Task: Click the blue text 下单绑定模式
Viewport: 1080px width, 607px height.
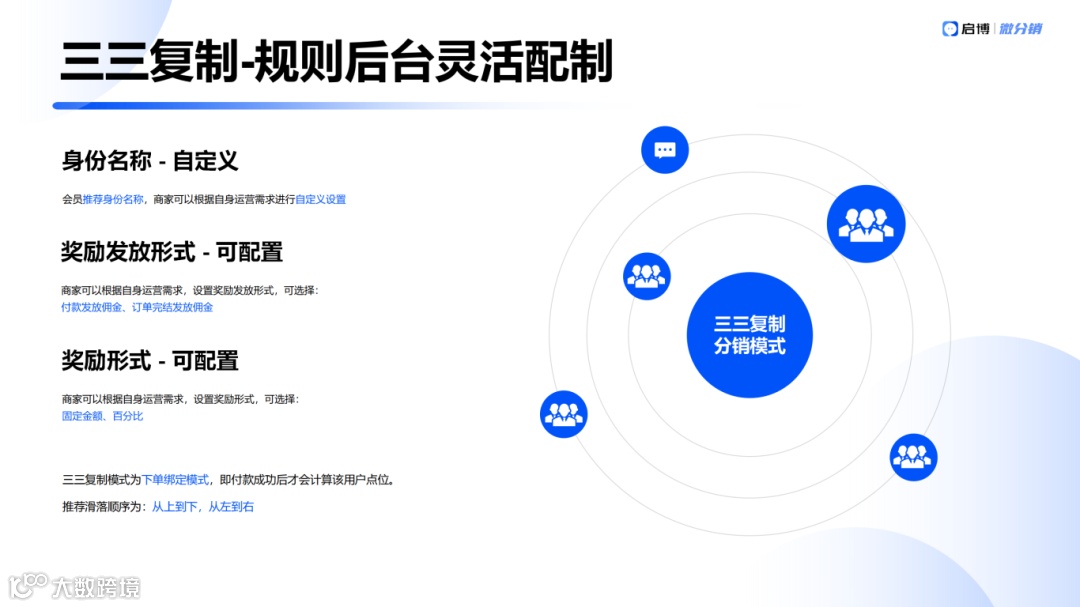Action: point(175,480)
